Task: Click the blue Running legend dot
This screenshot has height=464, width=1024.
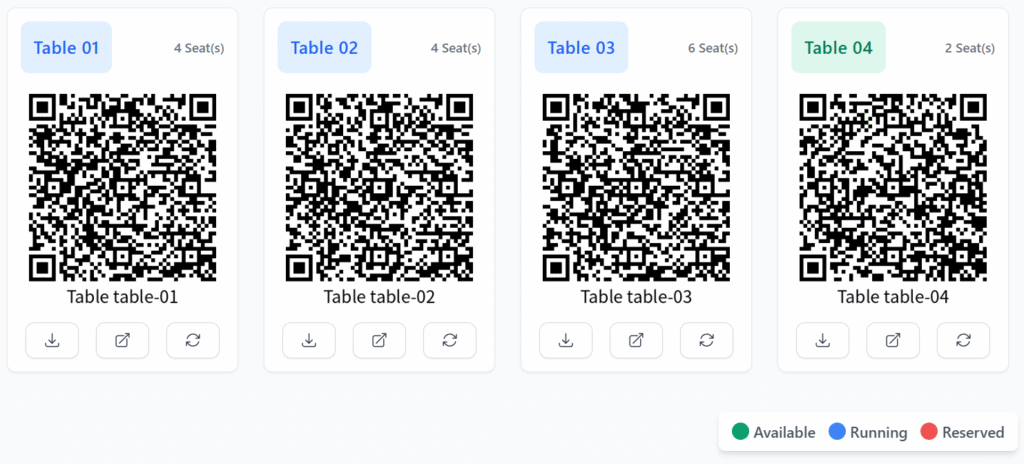Action: [x=837, y=432]
